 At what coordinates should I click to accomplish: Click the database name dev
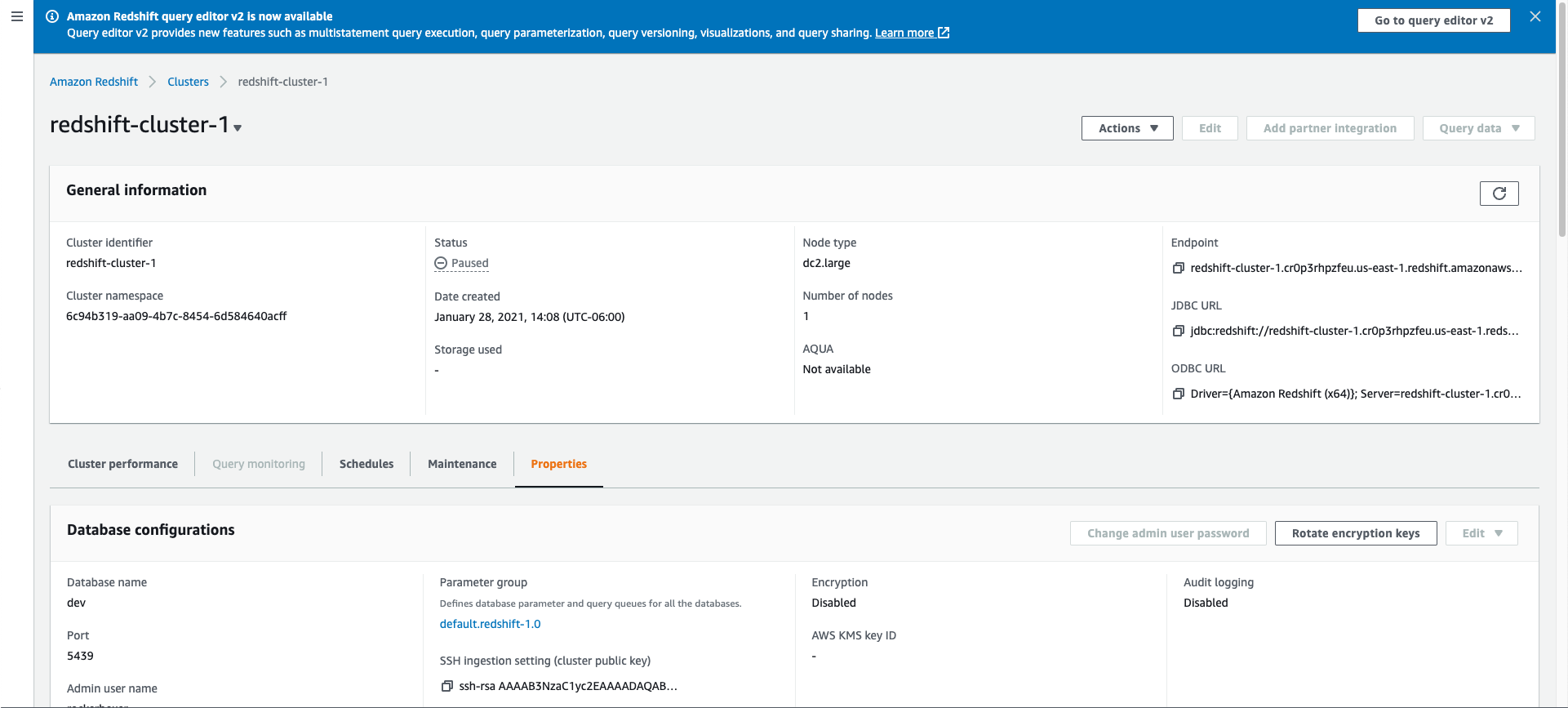point(76,603)
